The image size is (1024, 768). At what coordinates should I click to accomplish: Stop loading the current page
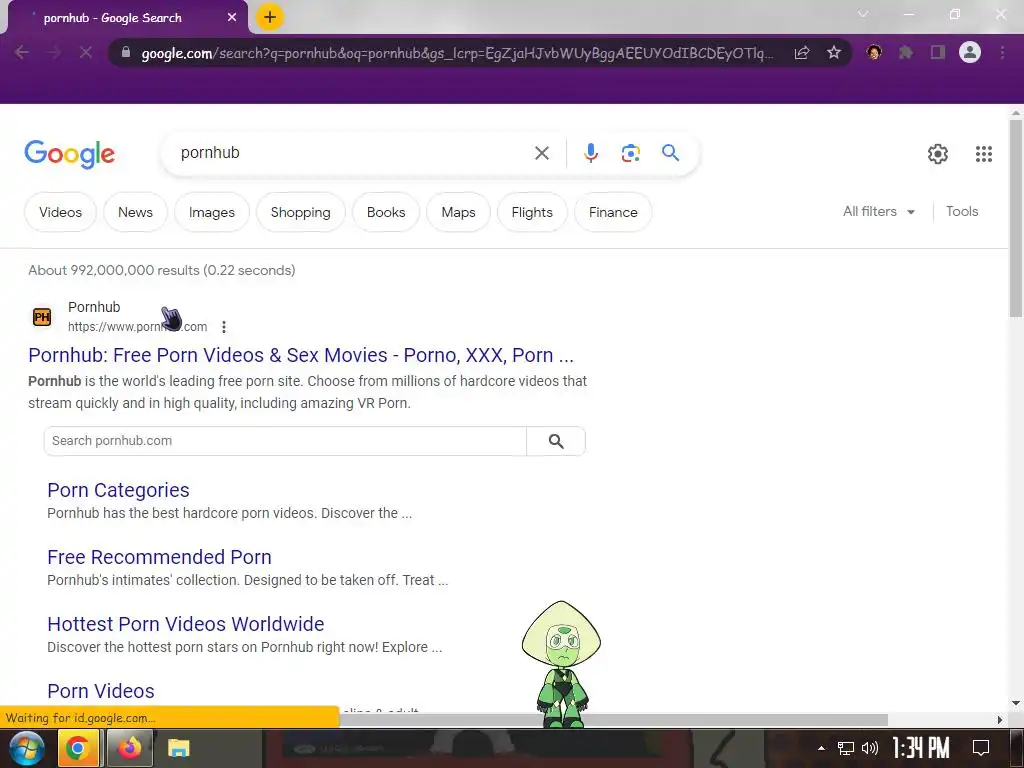pos(86,52)
